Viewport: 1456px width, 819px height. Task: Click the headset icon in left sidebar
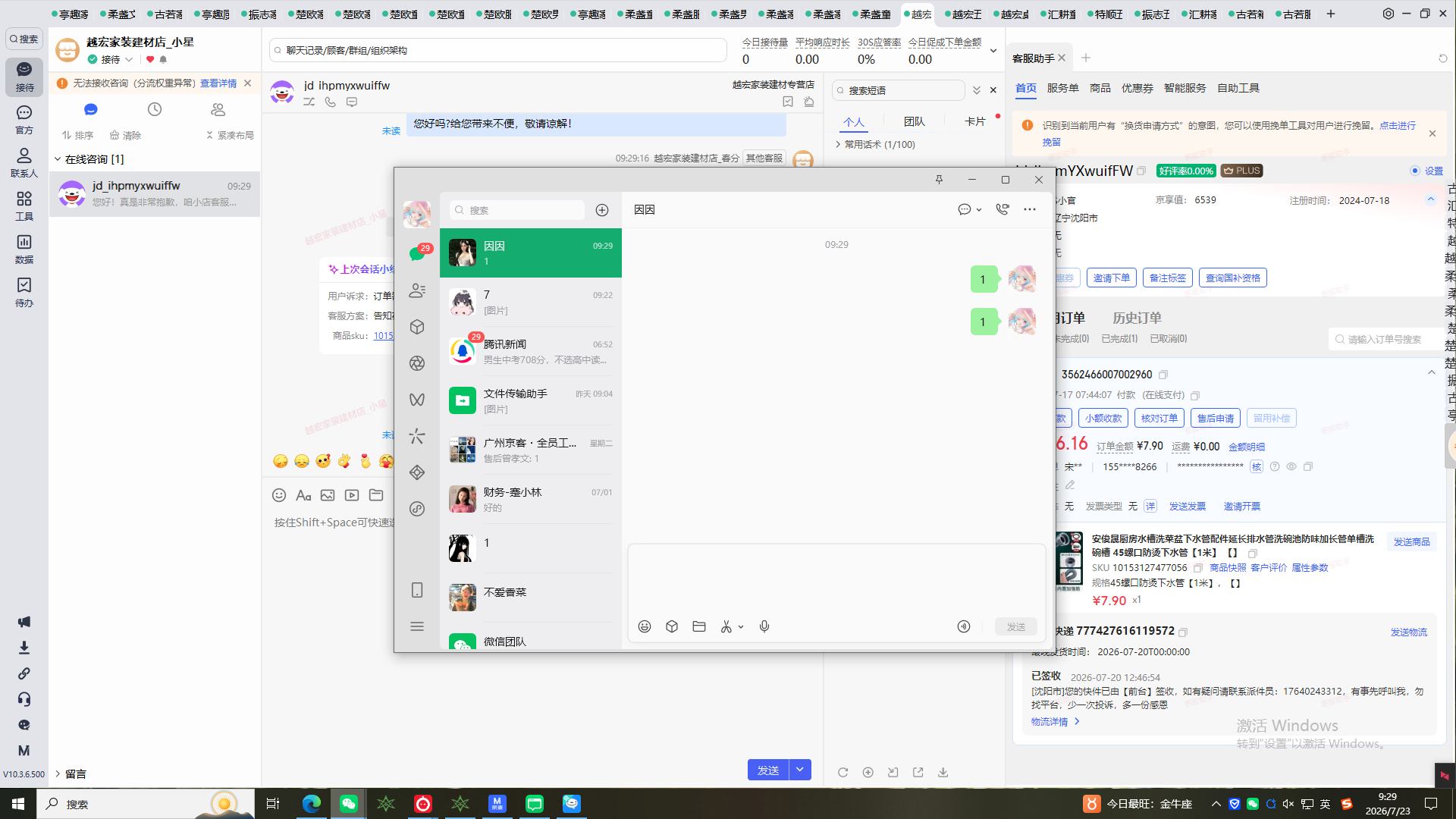tap(24, 699)
